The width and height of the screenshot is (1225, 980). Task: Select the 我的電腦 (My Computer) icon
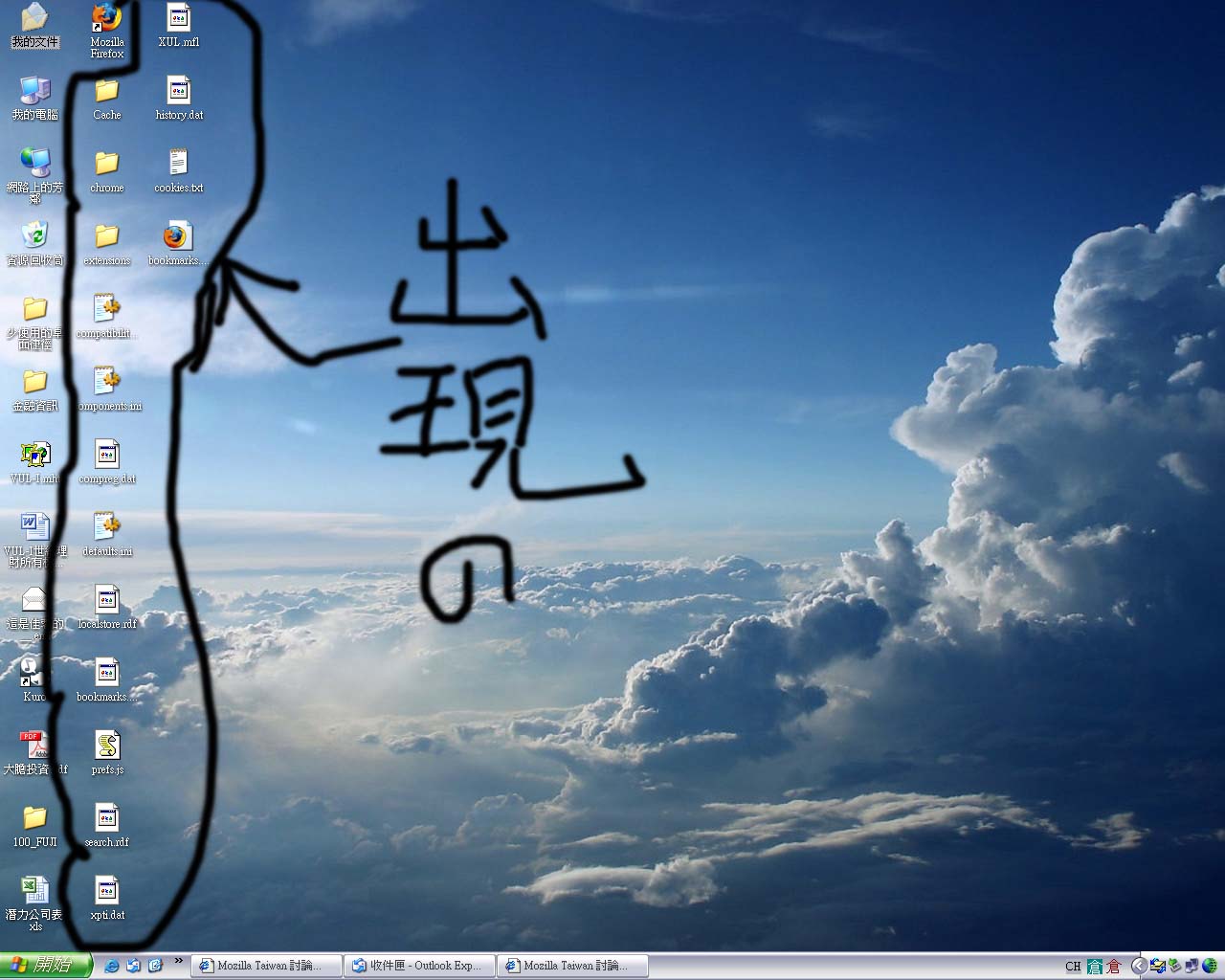[x=34, y=99]
